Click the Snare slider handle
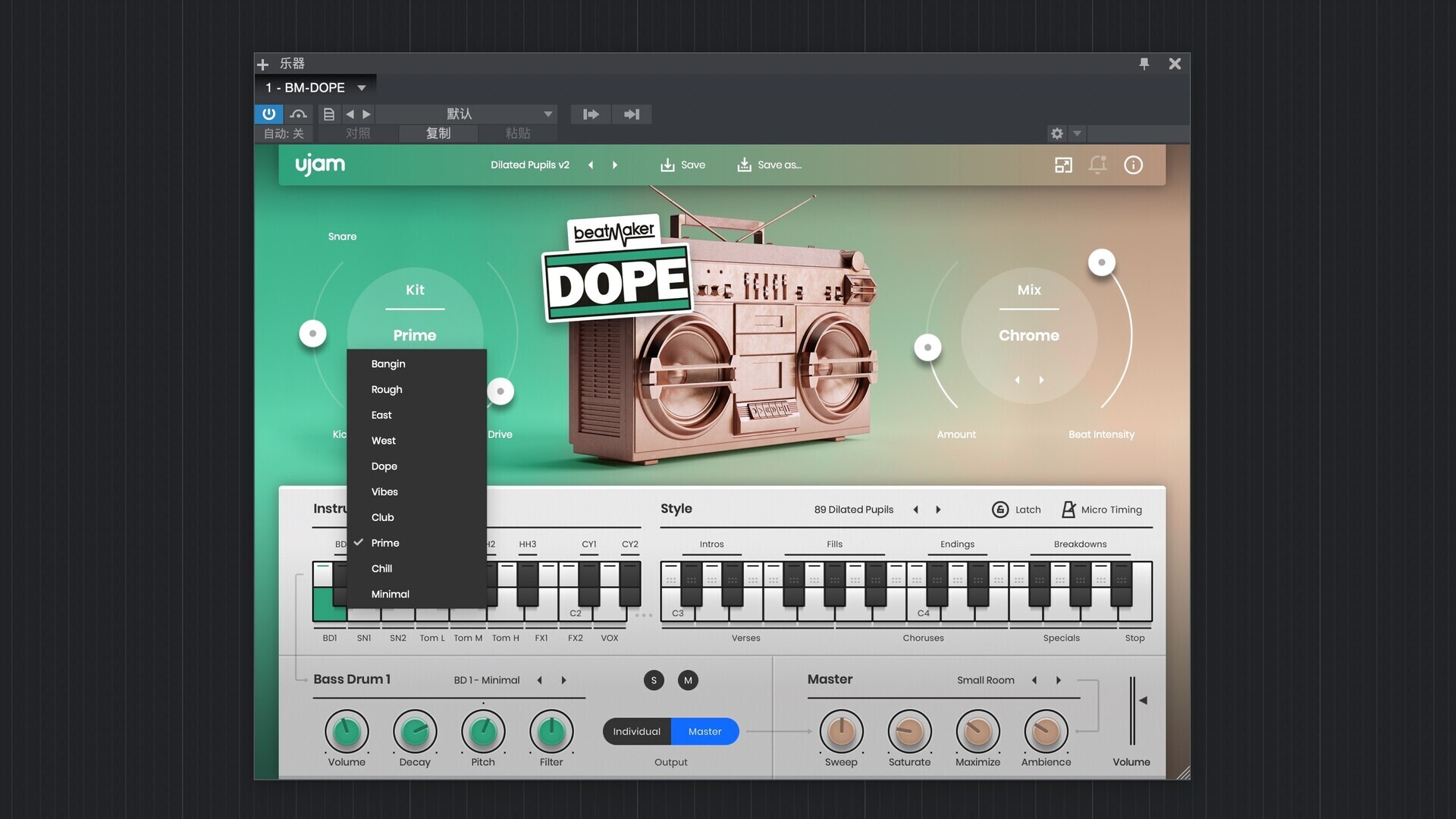The image size is (1456, 819). [312, 334]
